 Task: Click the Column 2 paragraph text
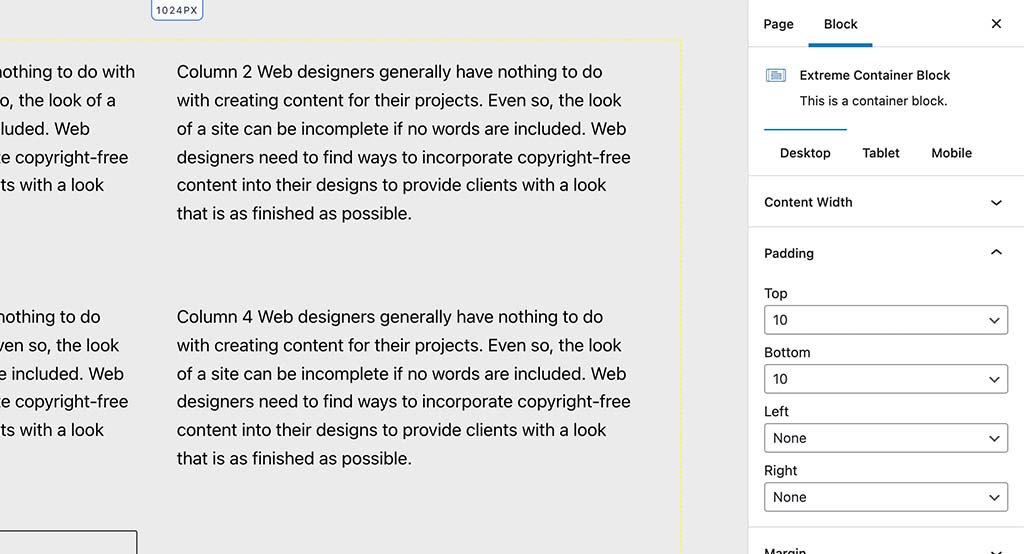tap(404, 142)
